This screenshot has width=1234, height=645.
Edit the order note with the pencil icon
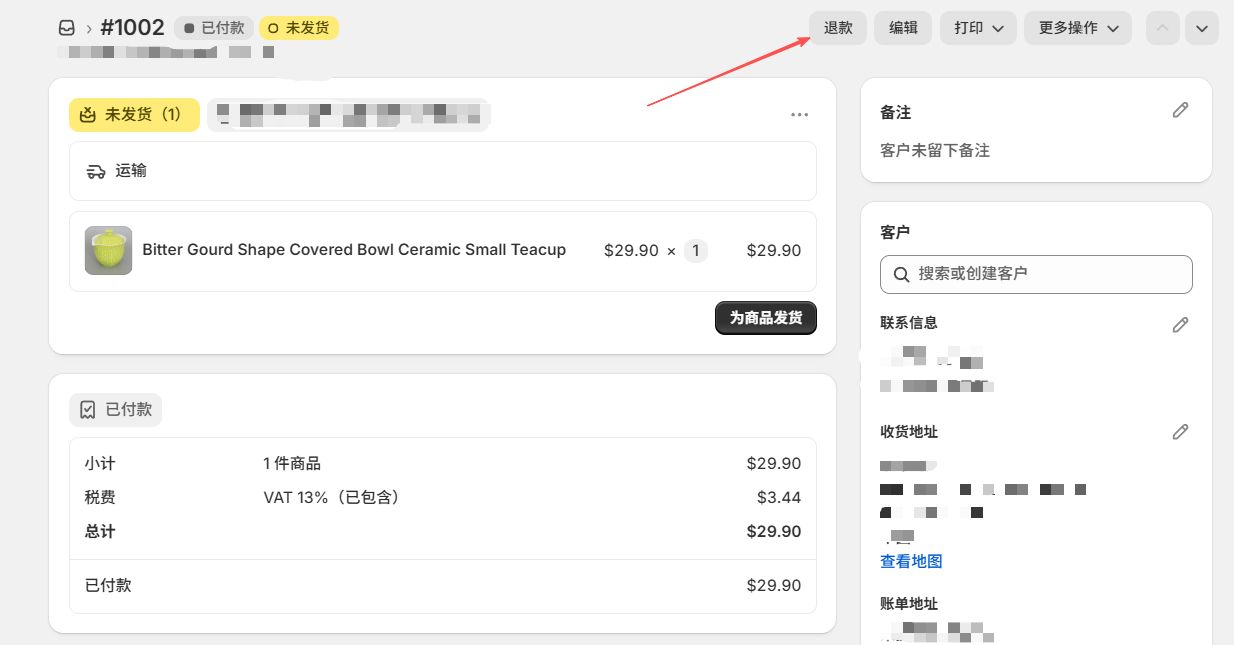click(x=1180, y=110)
